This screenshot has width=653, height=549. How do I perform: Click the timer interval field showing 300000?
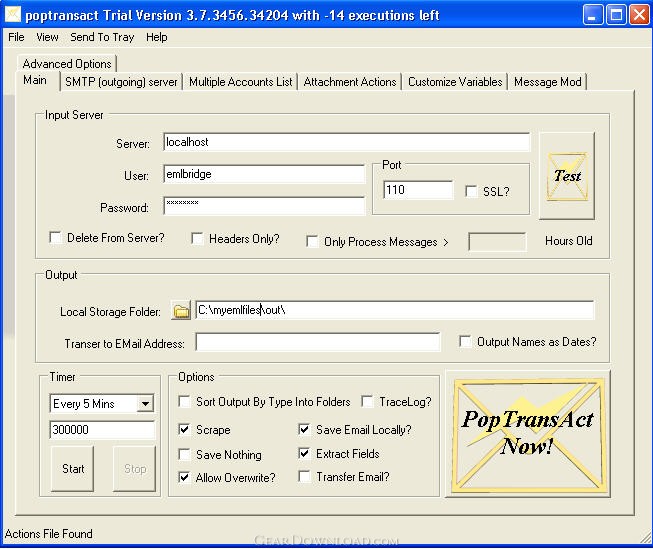pyautogui.click(x=102, y=430)
